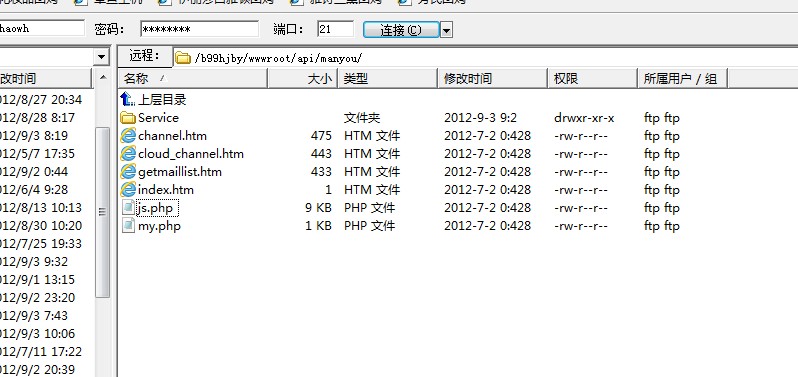Sort remote files by 修改时间 header
The width and height of the screenshot is (798, 377).
[493, 79]
